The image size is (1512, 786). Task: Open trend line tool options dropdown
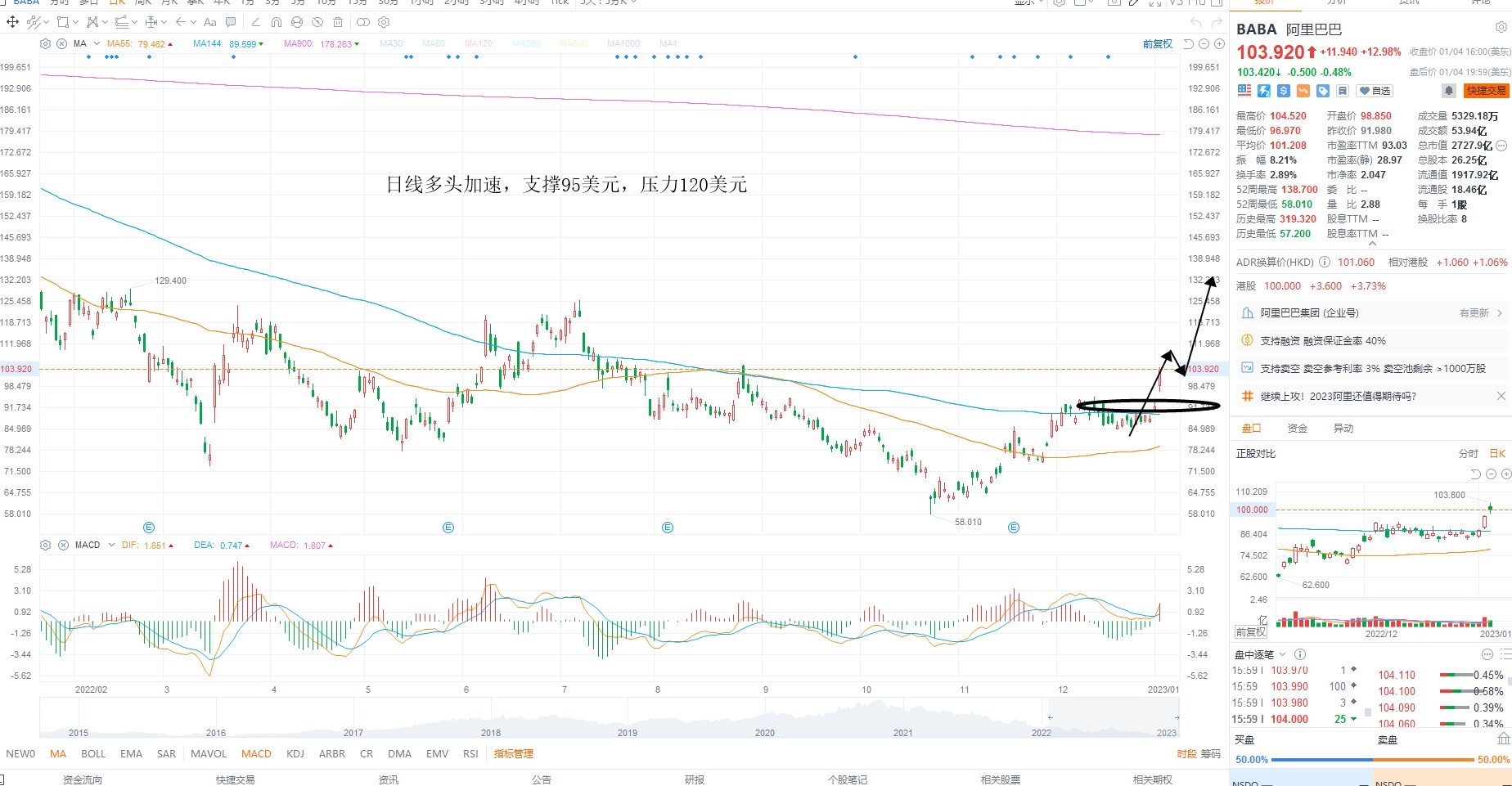pyautogui.click(x=46, y=22)
